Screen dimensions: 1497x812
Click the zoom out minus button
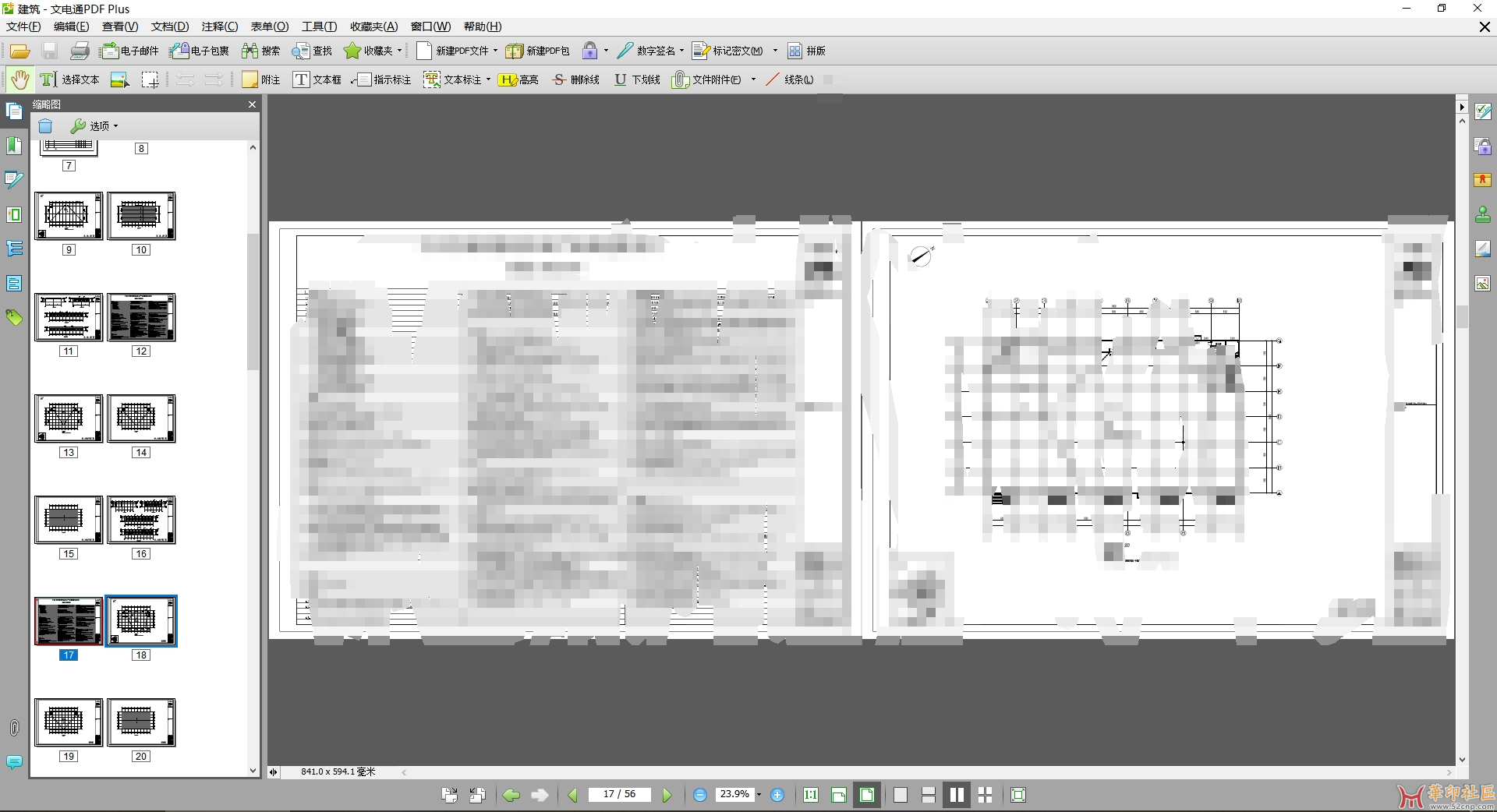(700, 795)
